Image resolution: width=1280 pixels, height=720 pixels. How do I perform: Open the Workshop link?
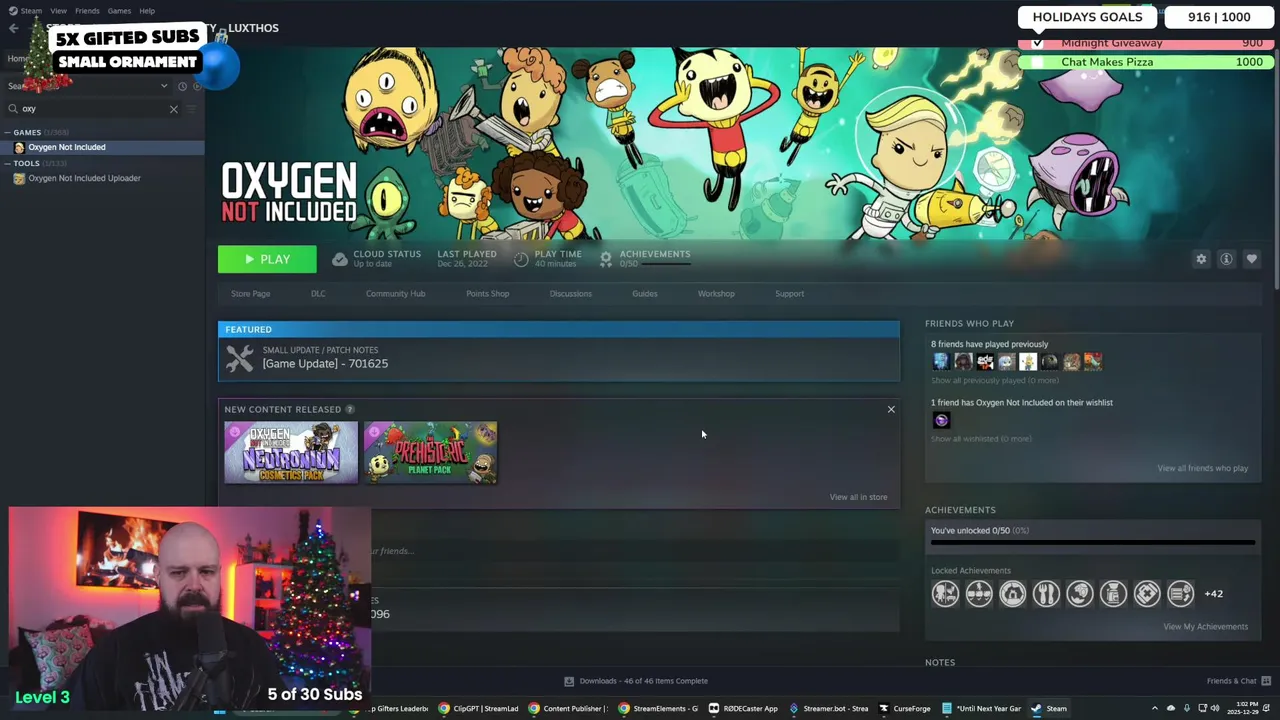coord(716,294)
